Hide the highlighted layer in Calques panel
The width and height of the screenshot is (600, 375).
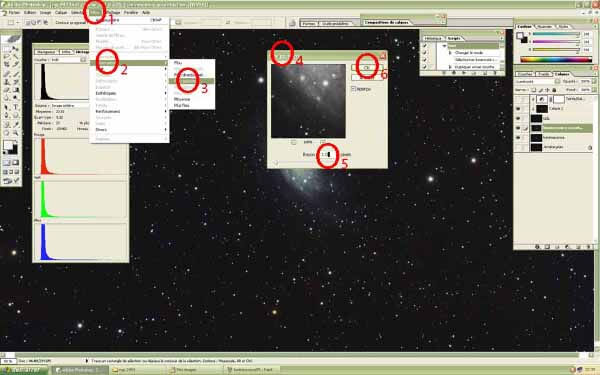[x=518, y=128]
